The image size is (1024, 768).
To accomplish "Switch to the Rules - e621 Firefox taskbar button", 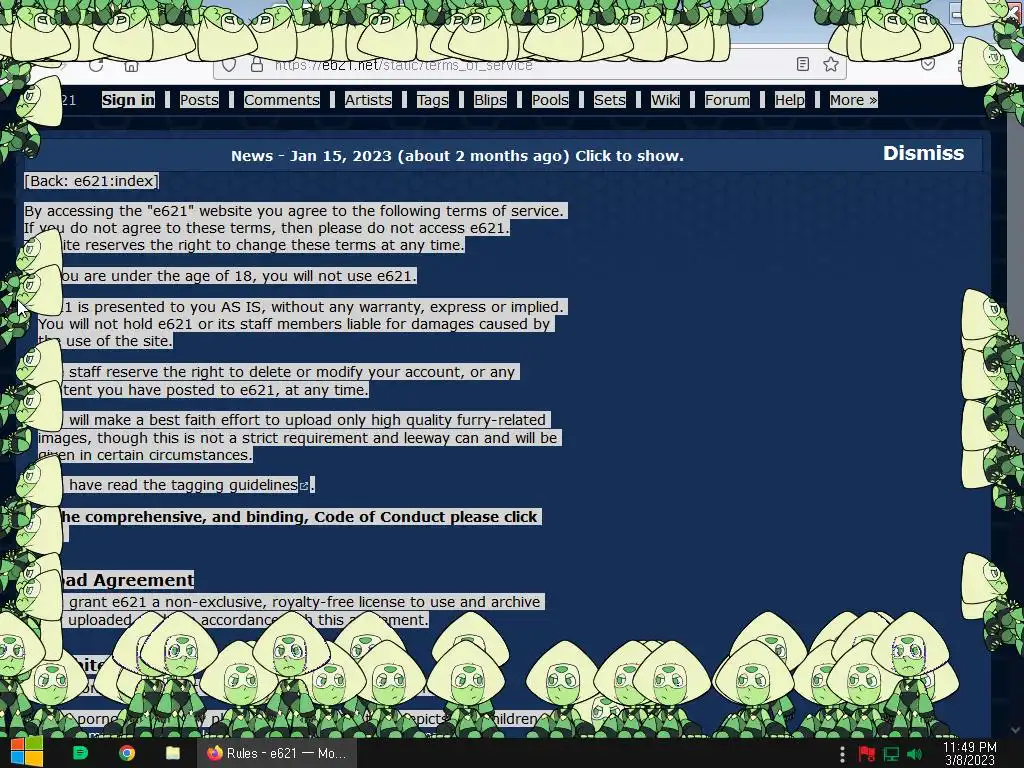I will (277, 753).
